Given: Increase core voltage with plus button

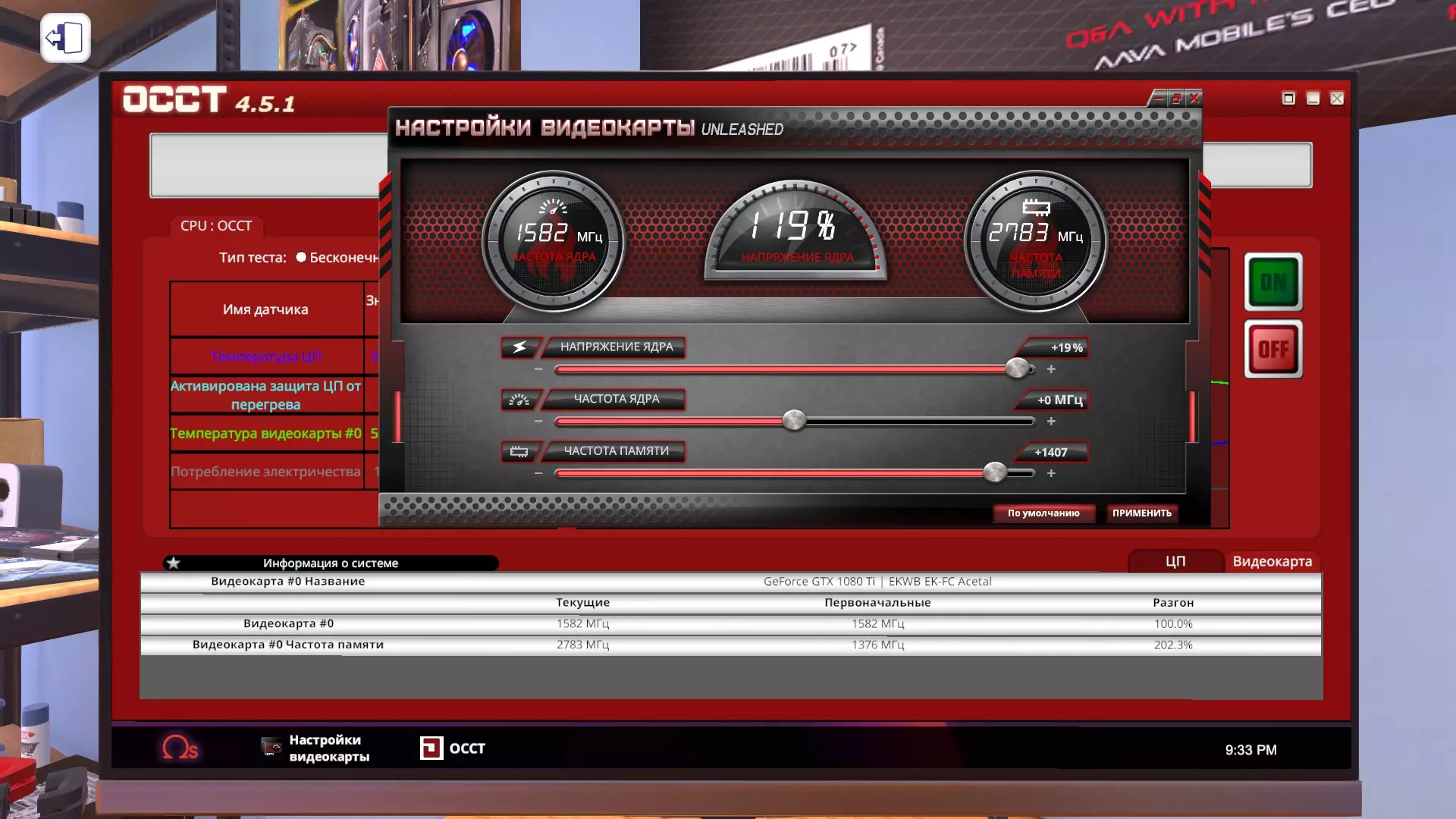Looking at the screenshot, I should pyautogui.click(x=1051, y=369).
